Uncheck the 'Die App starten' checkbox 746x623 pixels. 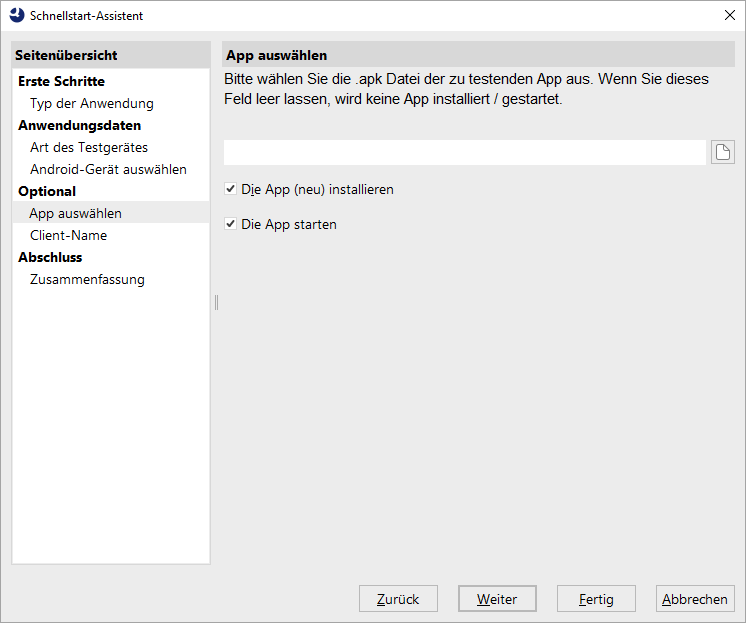coord(231,225)
